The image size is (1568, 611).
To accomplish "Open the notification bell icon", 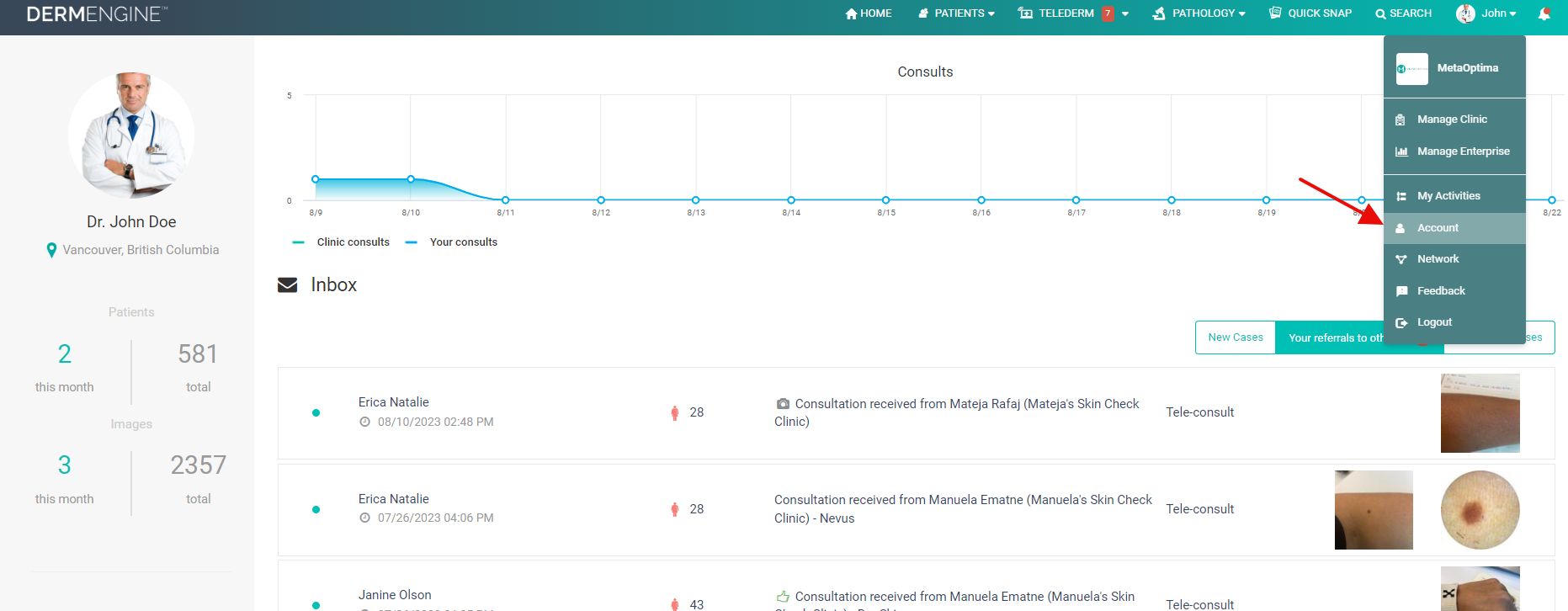I will tap(1544, 13).
